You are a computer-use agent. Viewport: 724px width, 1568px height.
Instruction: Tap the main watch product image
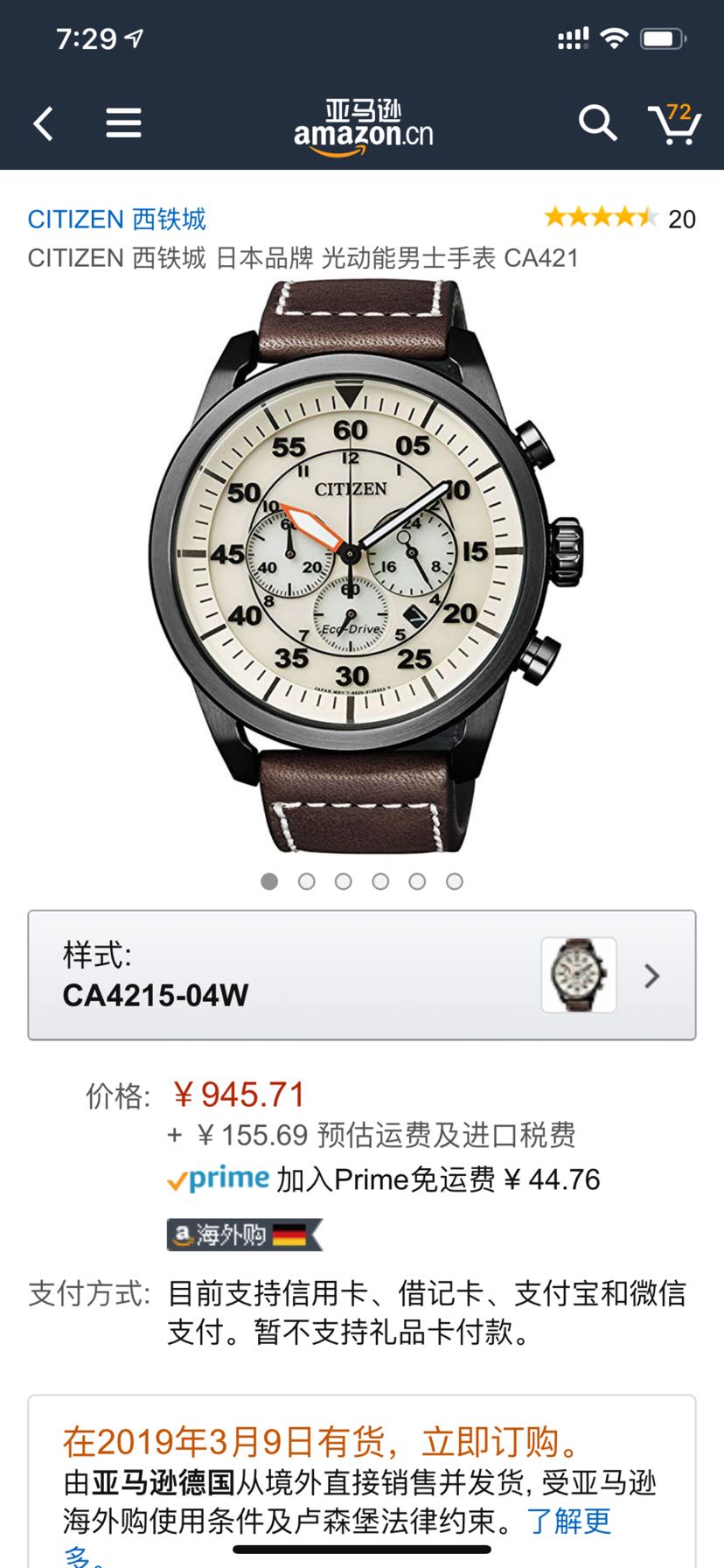pos(362,565)
